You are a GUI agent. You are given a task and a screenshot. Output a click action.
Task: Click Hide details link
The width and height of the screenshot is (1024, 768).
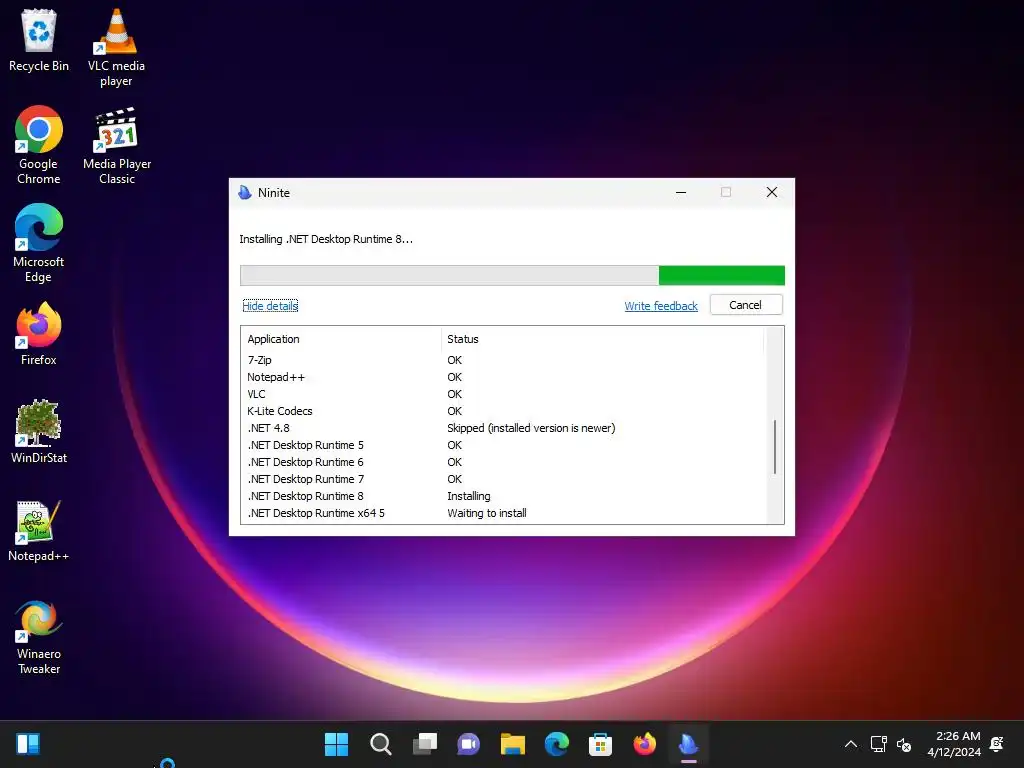coord(270,306)
